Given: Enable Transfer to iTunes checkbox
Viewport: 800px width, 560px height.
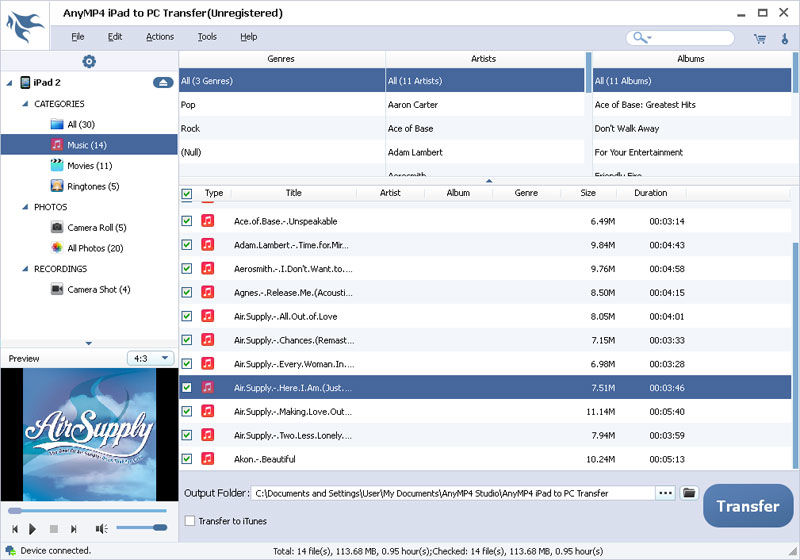Looking at the screenshot, I should [190, 521].
